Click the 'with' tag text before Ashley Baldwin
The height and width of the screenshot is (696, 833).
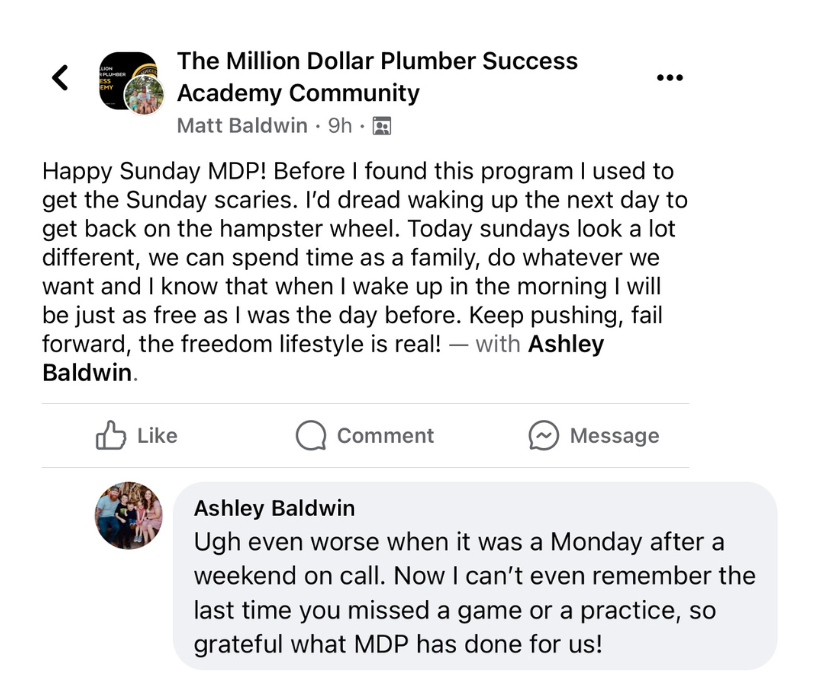498,345
